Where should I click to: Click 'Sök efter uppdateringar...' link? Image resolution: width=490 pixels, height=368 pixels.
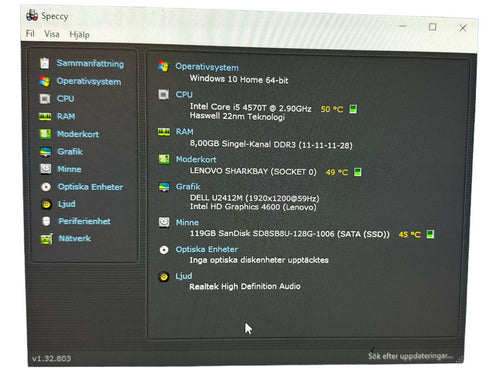(x=410, y=356)
